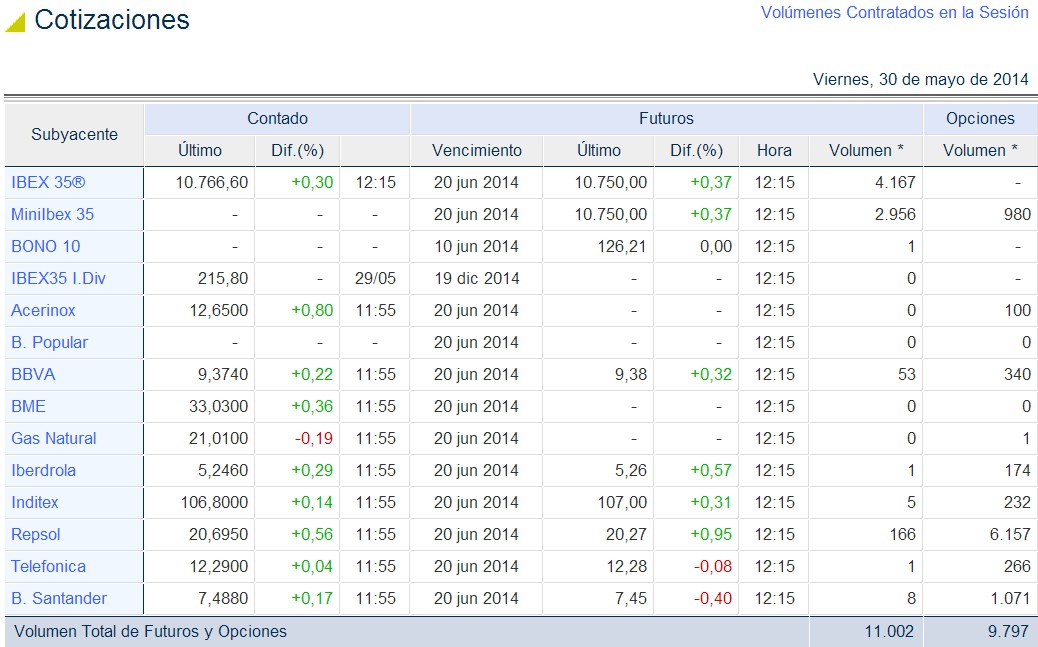The height and width of the screenshot is (647, 1038).
Task: Click Inditex spot price 106,8000
Action: click(x=214, y=502)
